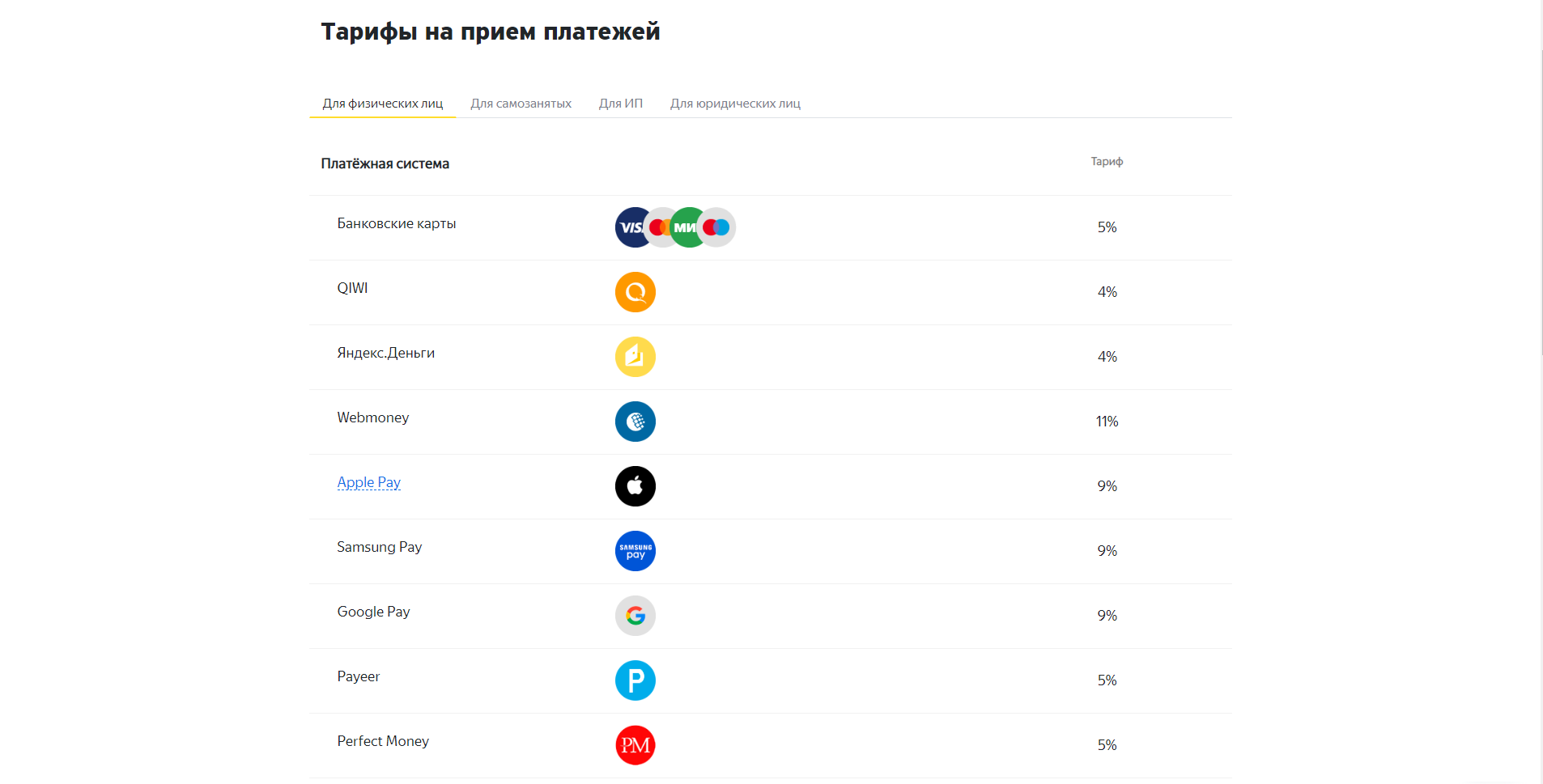Open the Для ИП tab

(620, 103)
